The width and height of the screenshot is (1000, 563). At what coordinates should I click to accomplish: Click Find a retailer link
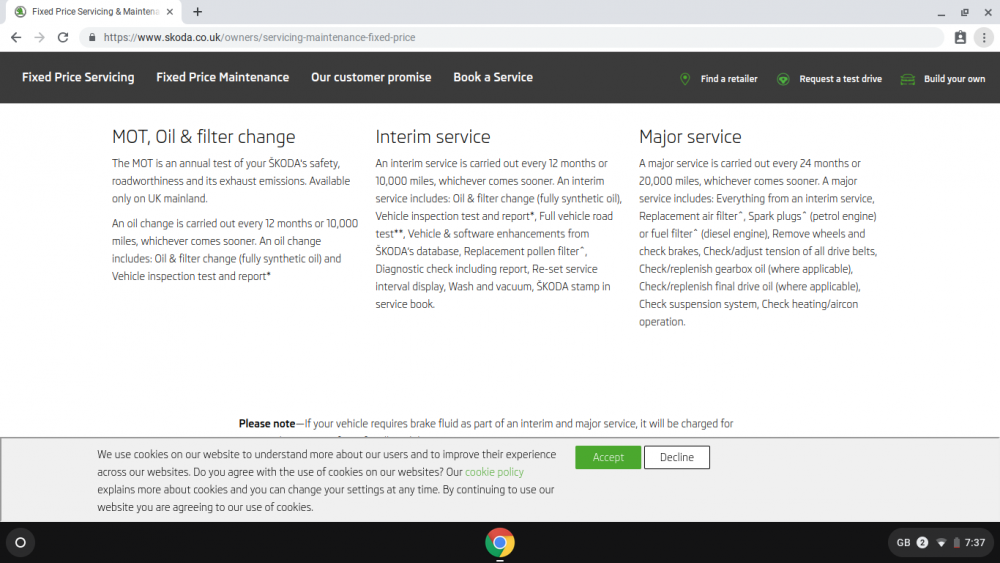point(729,79)
